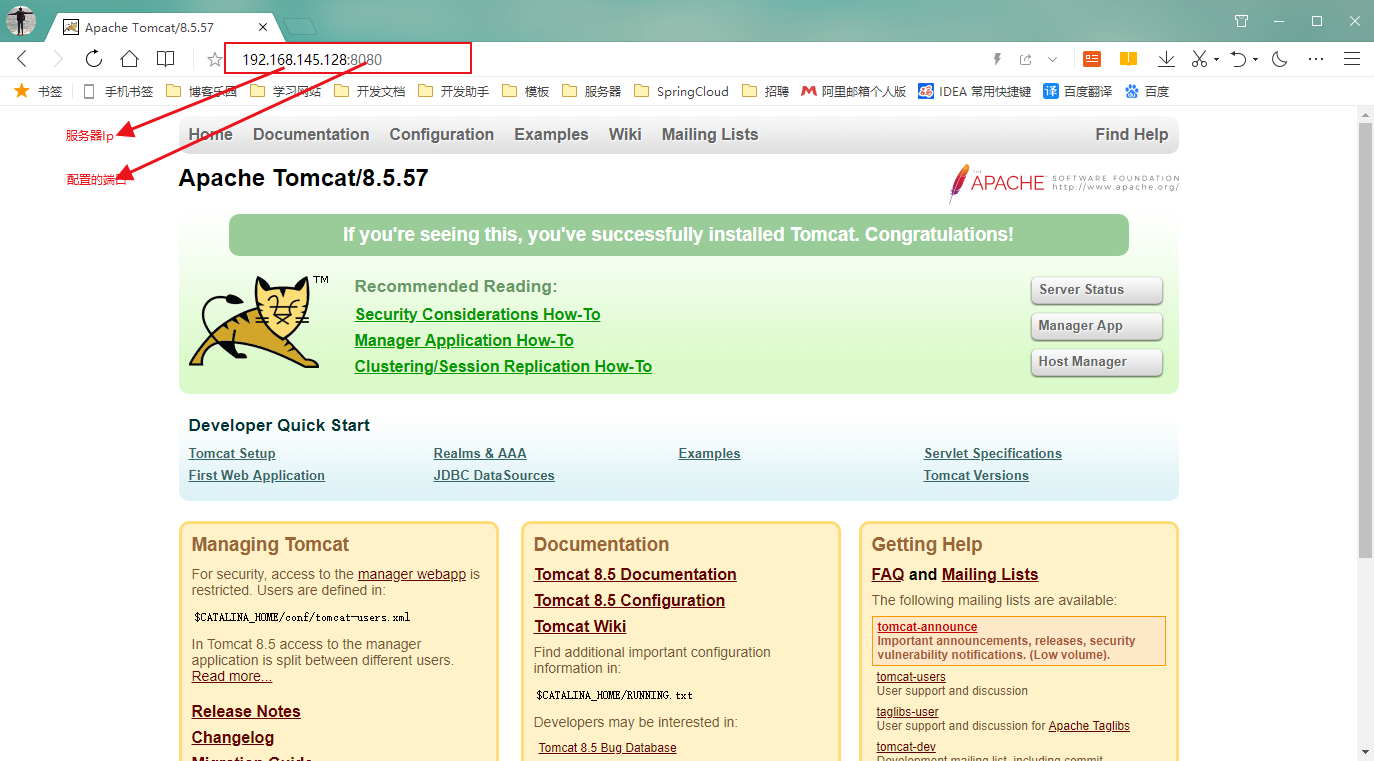Open Mailing Lists in the navigation bar

point(710,134)
